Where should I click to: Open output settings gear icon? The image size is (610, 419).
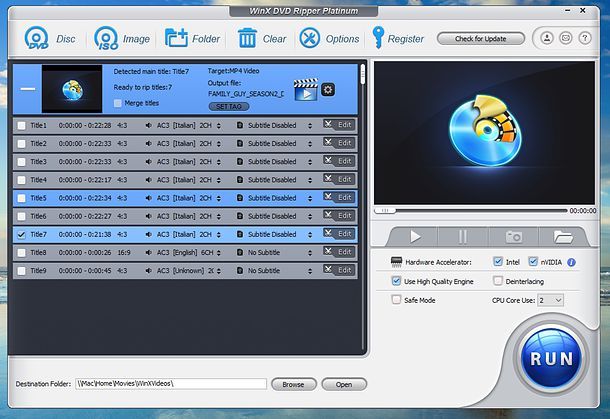[328, 90]
